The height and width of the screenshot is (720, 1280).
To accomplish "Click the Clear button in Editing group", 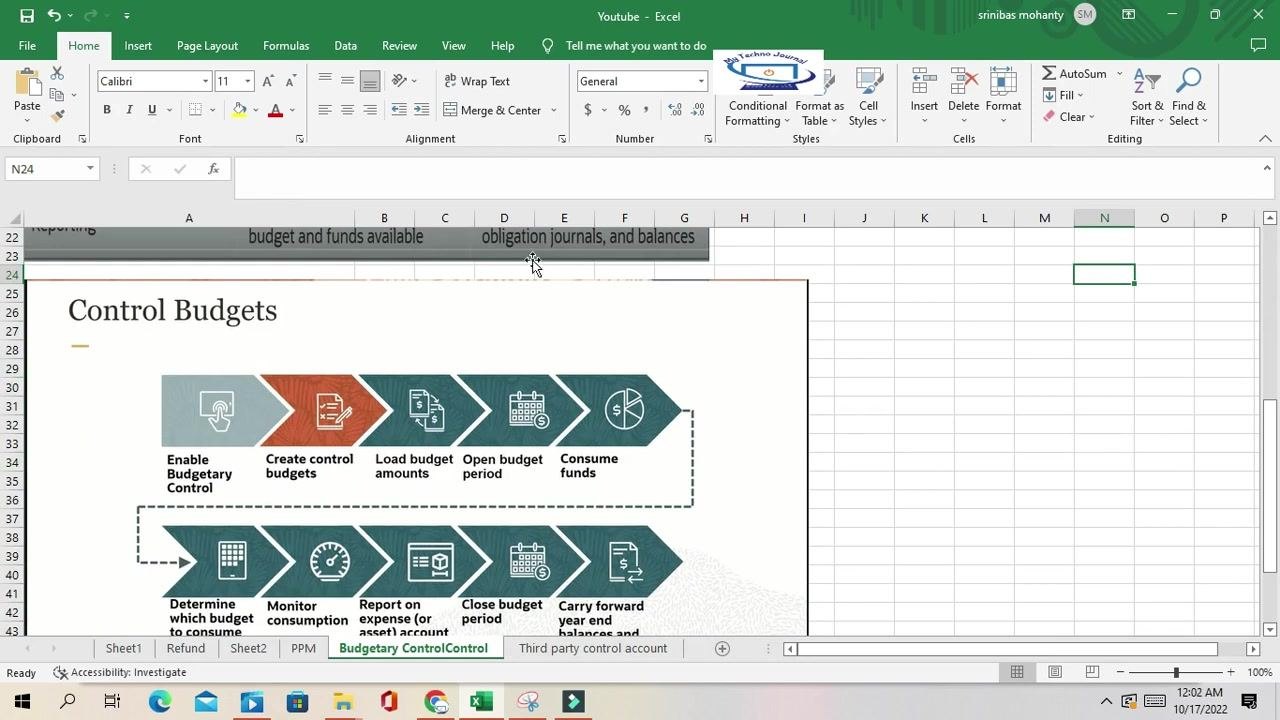I will tap(1068, 117).
